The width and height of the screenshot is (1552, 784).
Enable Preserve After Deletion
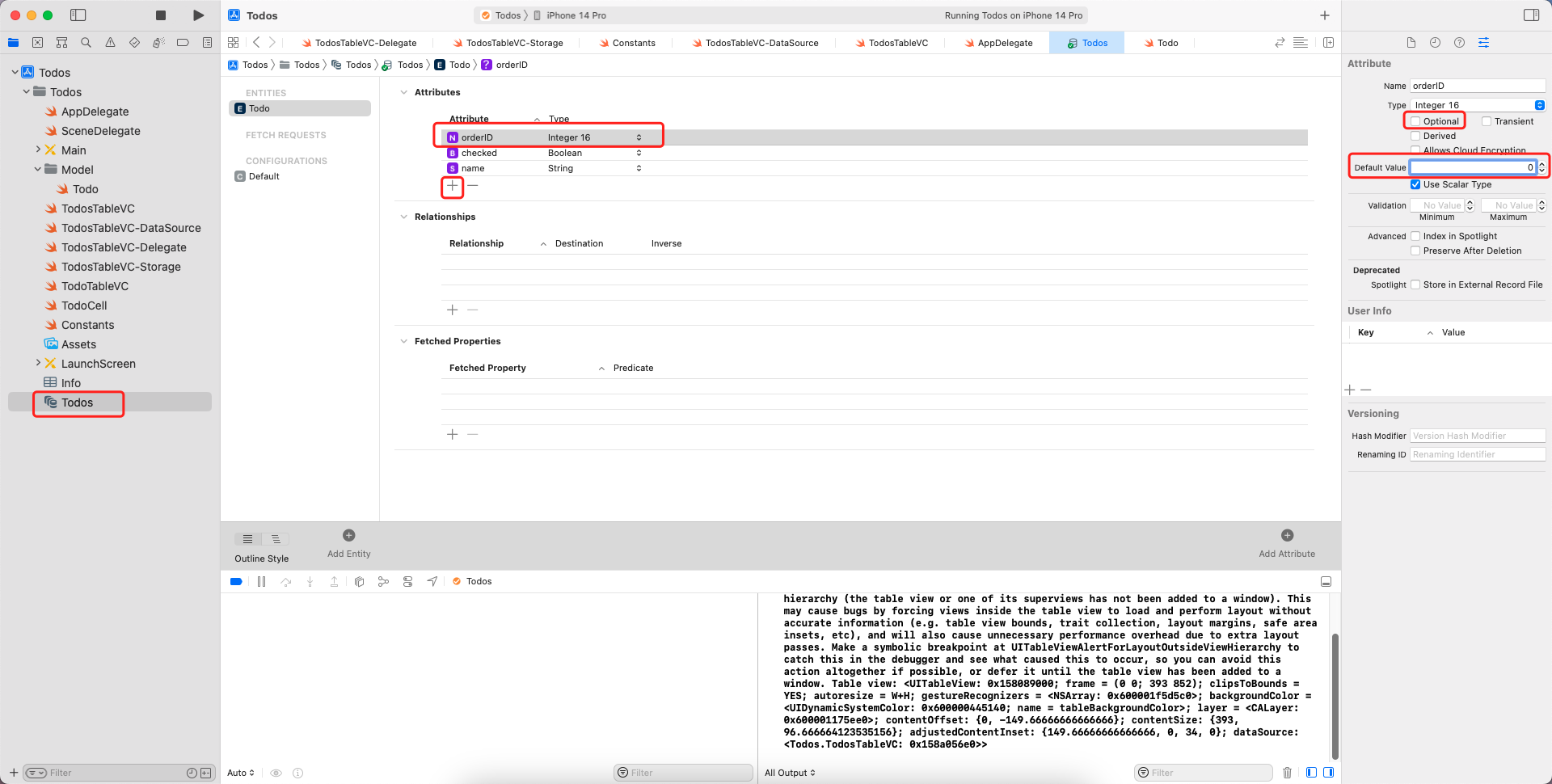1415,251
